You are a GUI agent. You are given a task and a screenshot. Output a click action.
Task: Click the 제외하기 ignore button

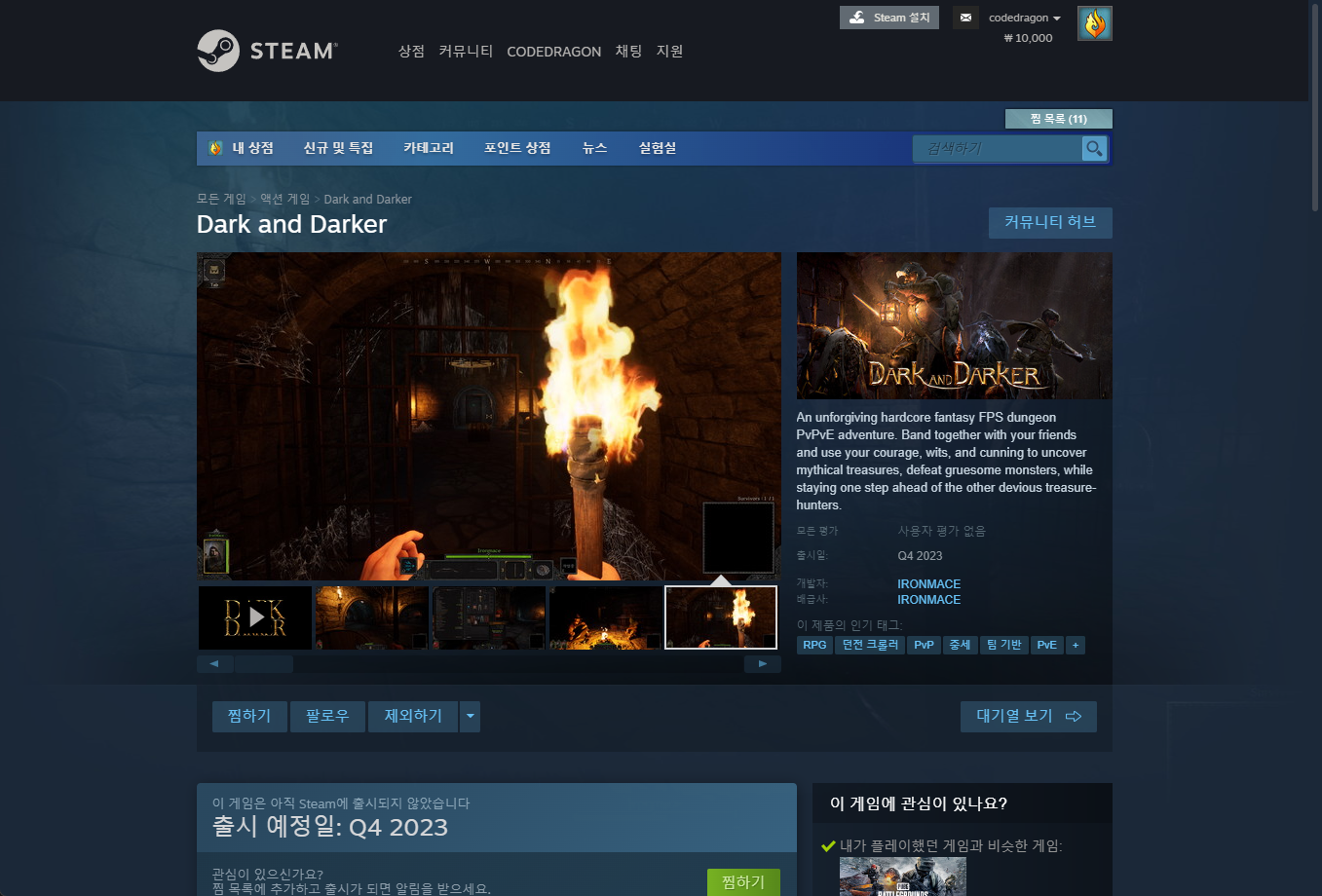point(413,716)
